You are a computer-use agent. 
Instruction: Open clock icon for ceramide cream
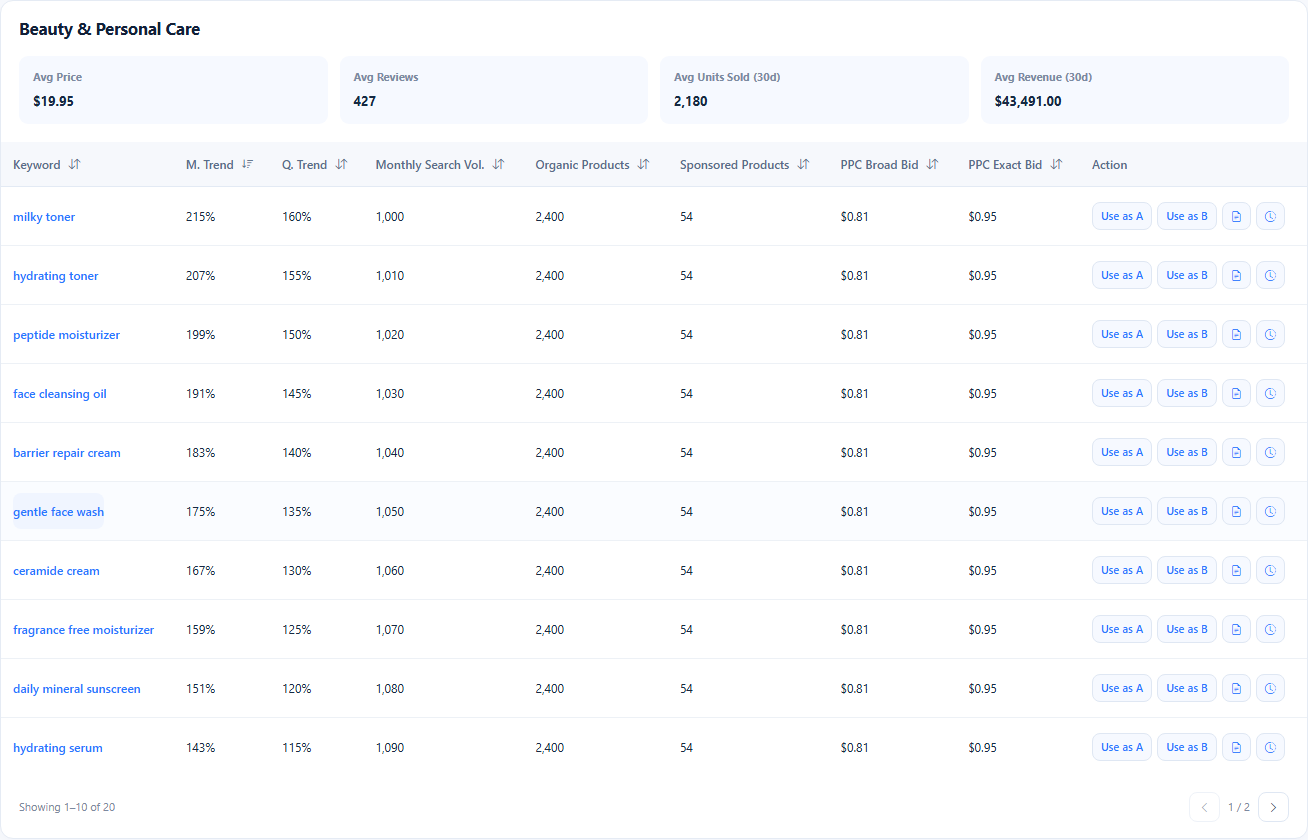[x=1270, y=570]
